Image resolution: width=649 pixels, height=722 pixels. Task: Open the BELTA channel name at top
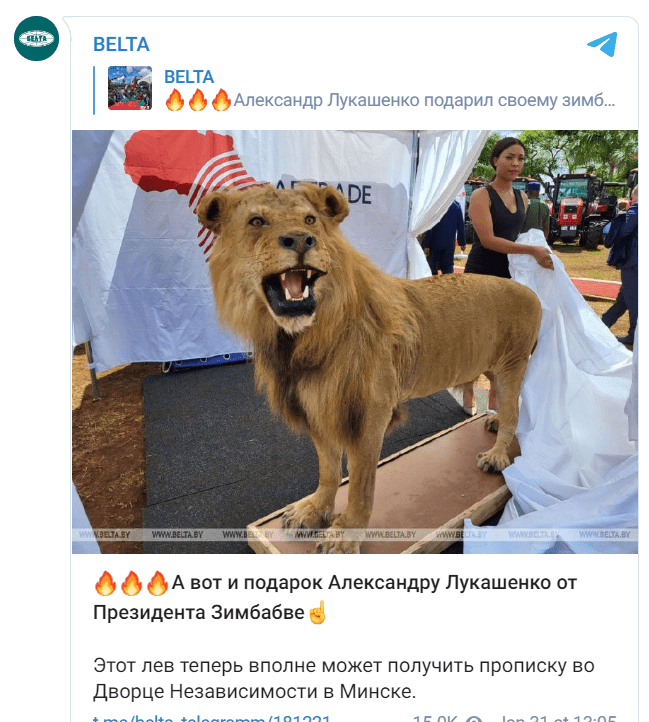click(x=121, y=45)
